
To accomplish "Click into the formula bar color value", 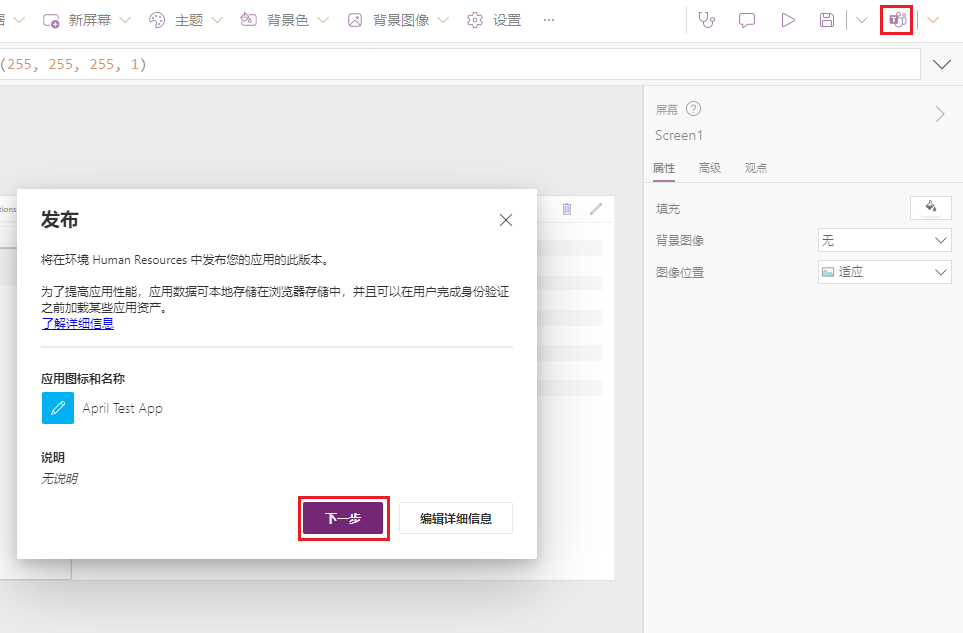I will click(74, 64).
